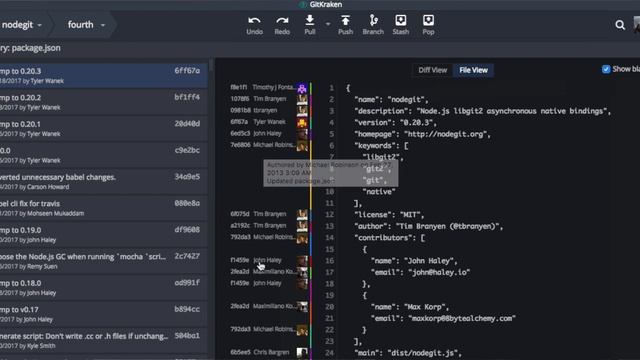
Task: Select the cli fix for travis commit
Action: (104, 208)
